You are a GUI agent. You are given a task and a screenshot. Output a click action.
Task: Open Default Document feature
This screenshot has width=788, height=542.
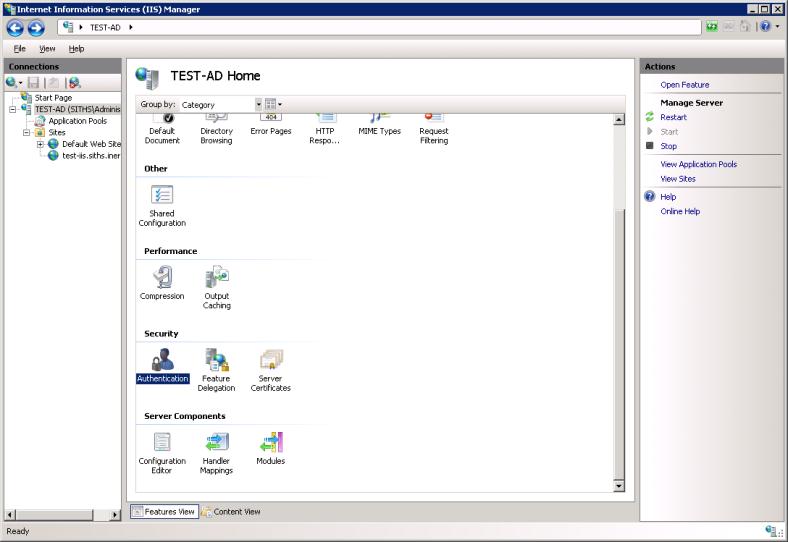pos(162,130)
